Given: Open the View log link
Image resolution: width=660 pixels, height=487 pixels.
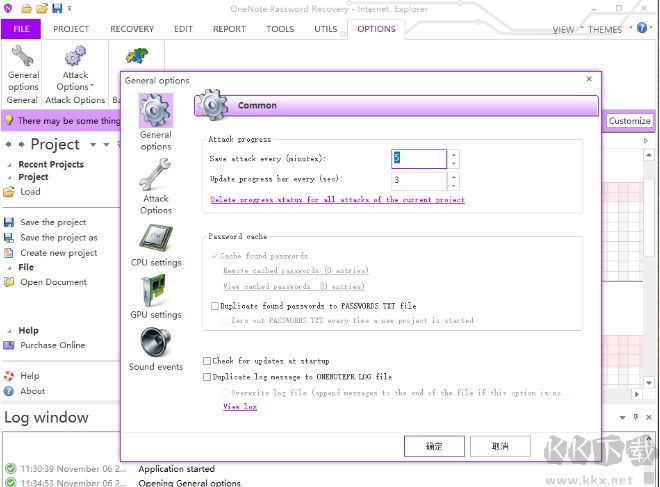Looking at the screenshot, I should (240, 407).
